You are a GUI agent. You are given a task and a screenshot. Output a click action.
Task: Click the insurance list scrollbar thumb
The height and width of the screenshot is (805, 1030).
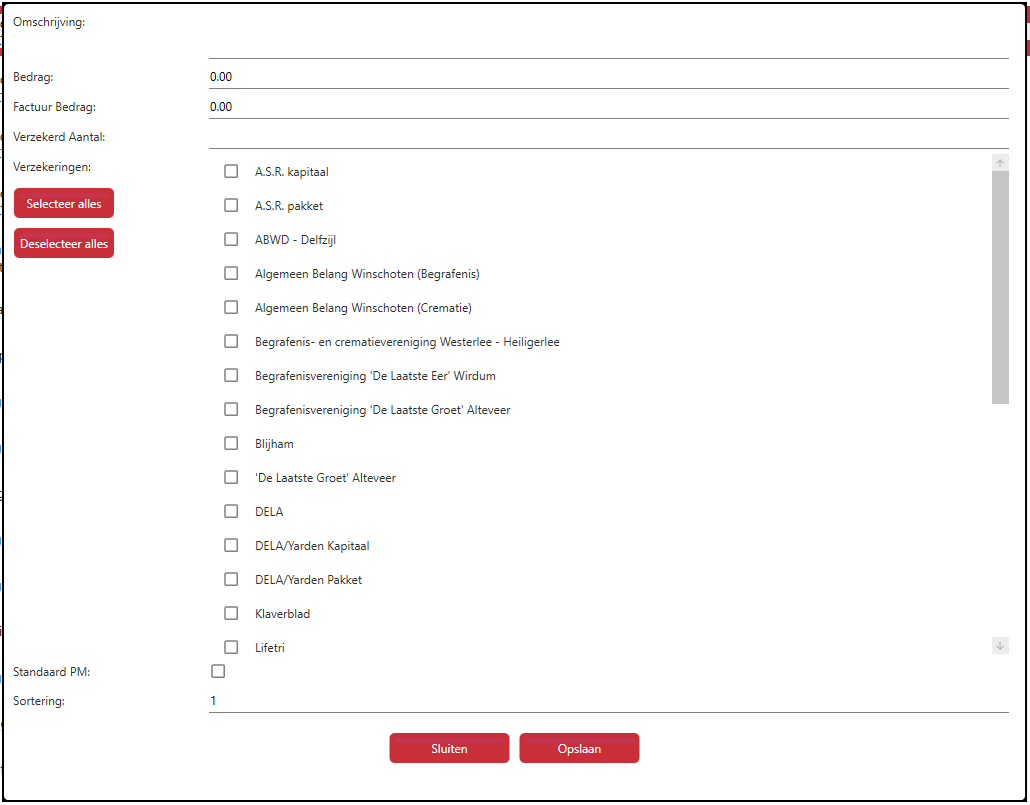(x=1000, y=287)
